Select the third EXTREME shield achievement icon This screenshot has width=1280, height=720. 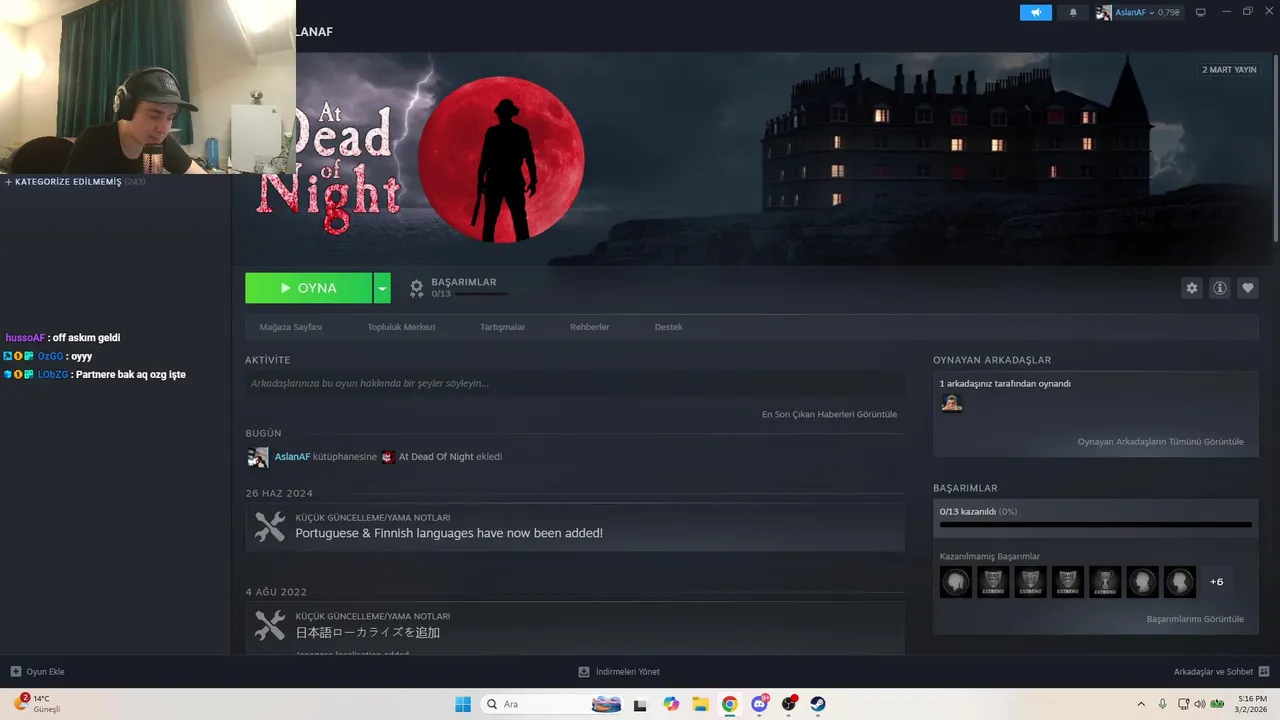(x=1067, y=582)
